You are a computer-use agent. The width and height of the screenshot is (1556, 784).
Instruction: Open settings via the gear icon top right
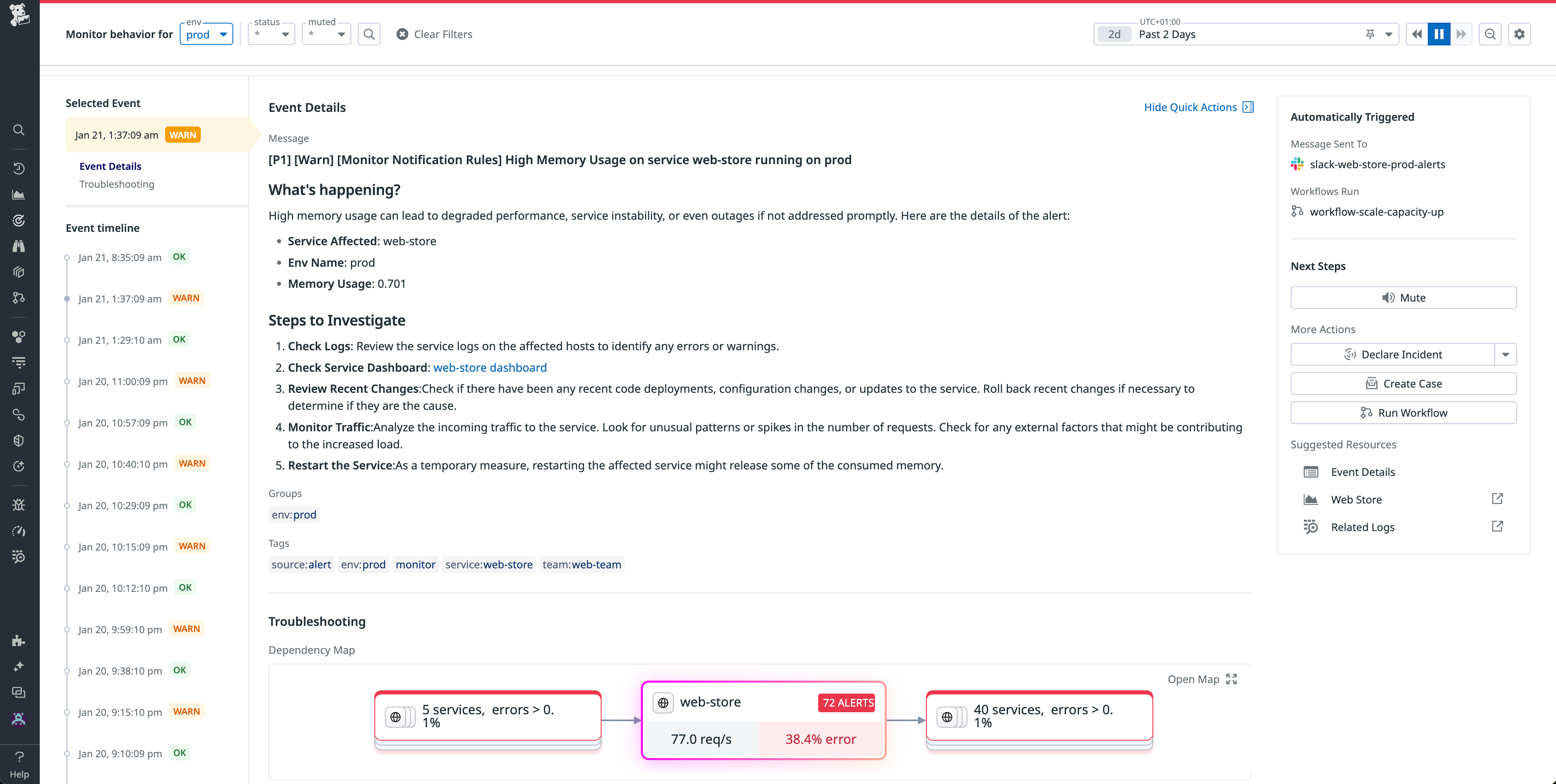click(1520, 34)
